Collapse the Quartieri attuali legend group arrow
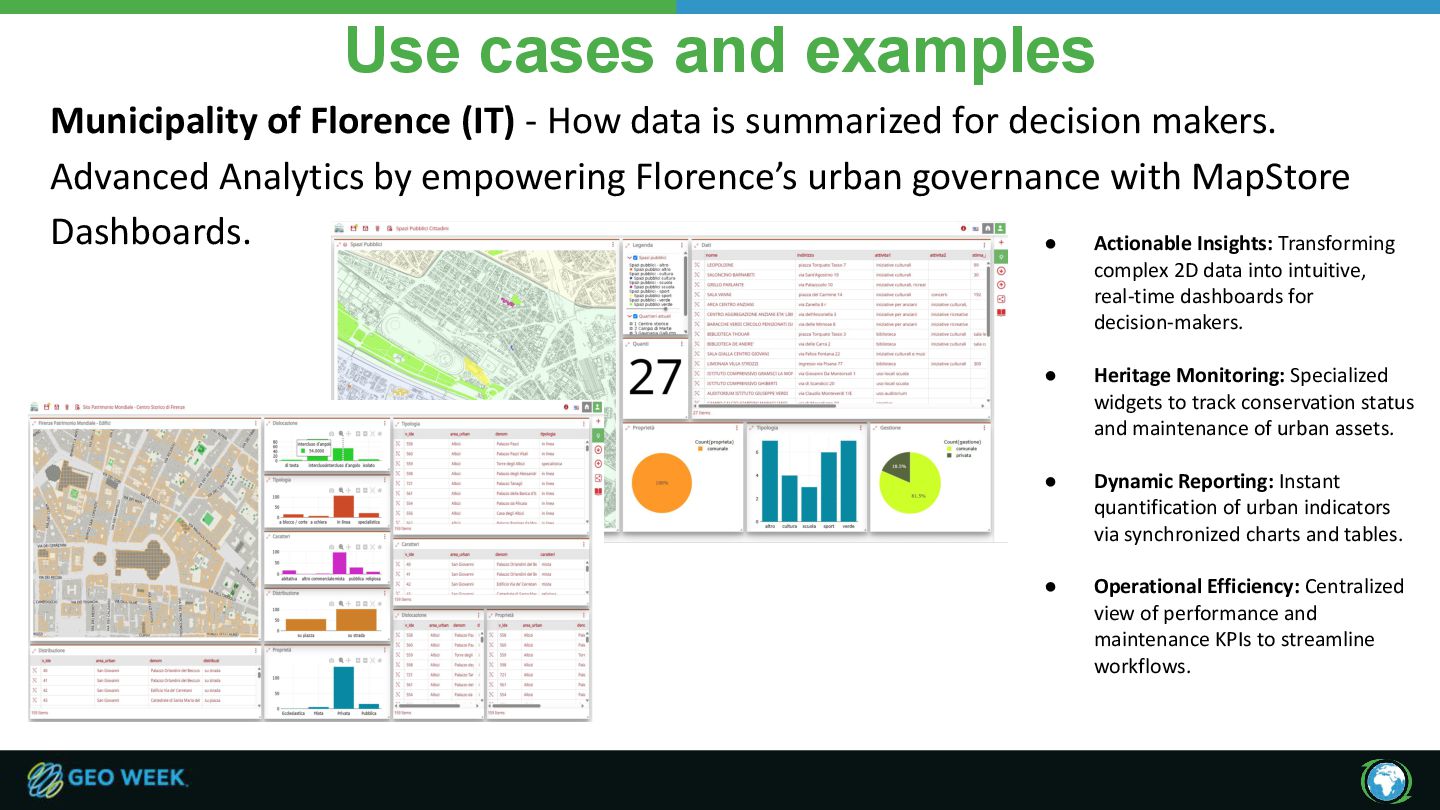This screenshot has width=1440, height=810. [629, 316]
